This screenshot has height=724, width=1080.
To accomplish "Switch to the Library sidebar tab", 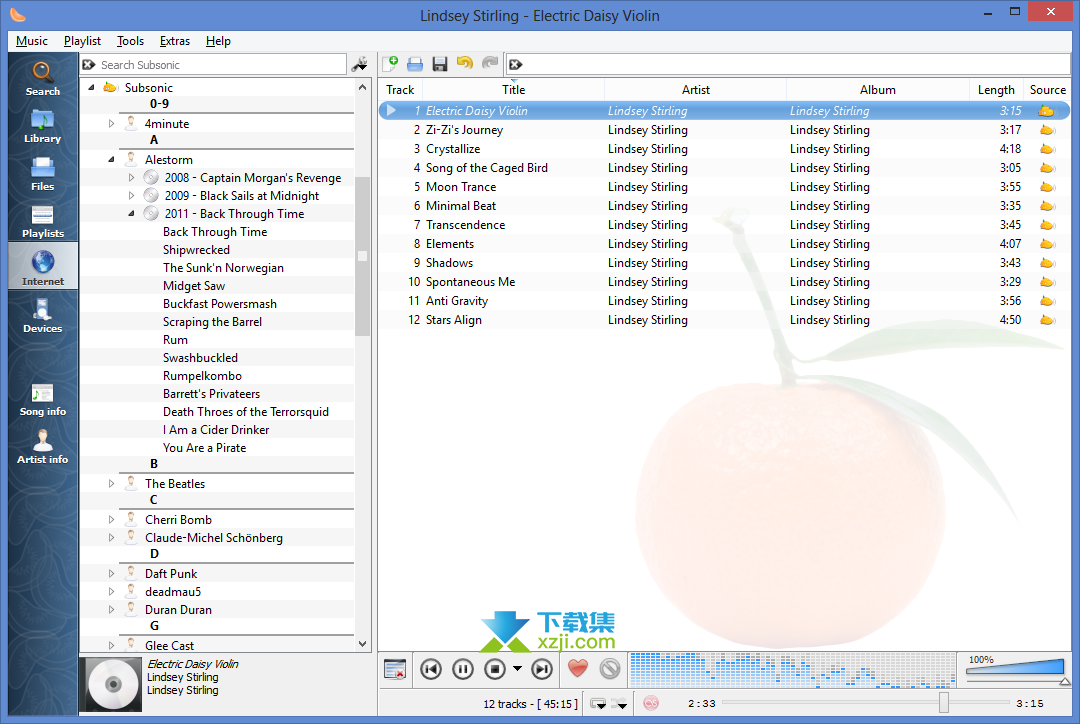I will [x=43, y=126].
